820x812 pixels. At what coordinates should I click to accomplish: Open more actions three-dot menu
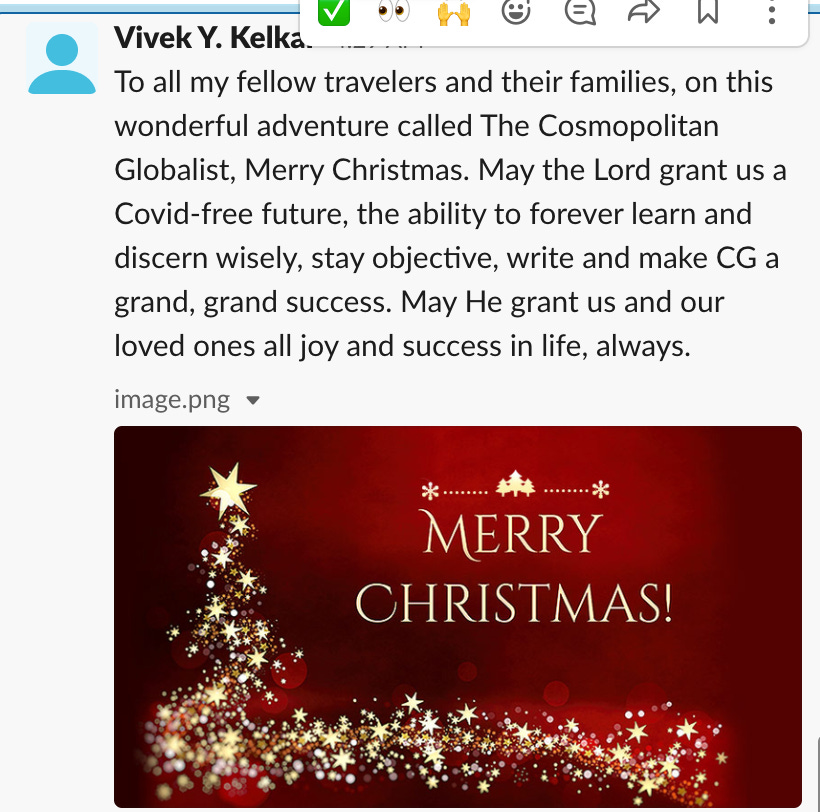(x=771, y=13)
